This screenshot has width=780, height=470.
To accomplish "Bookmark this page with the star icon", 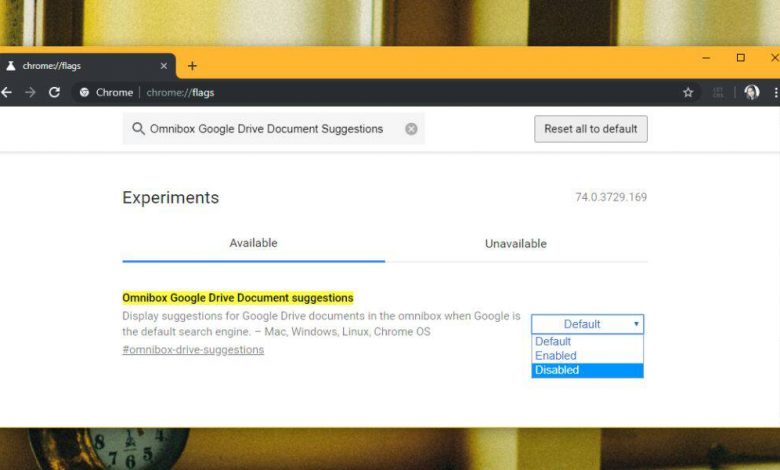I will [688, 92].
